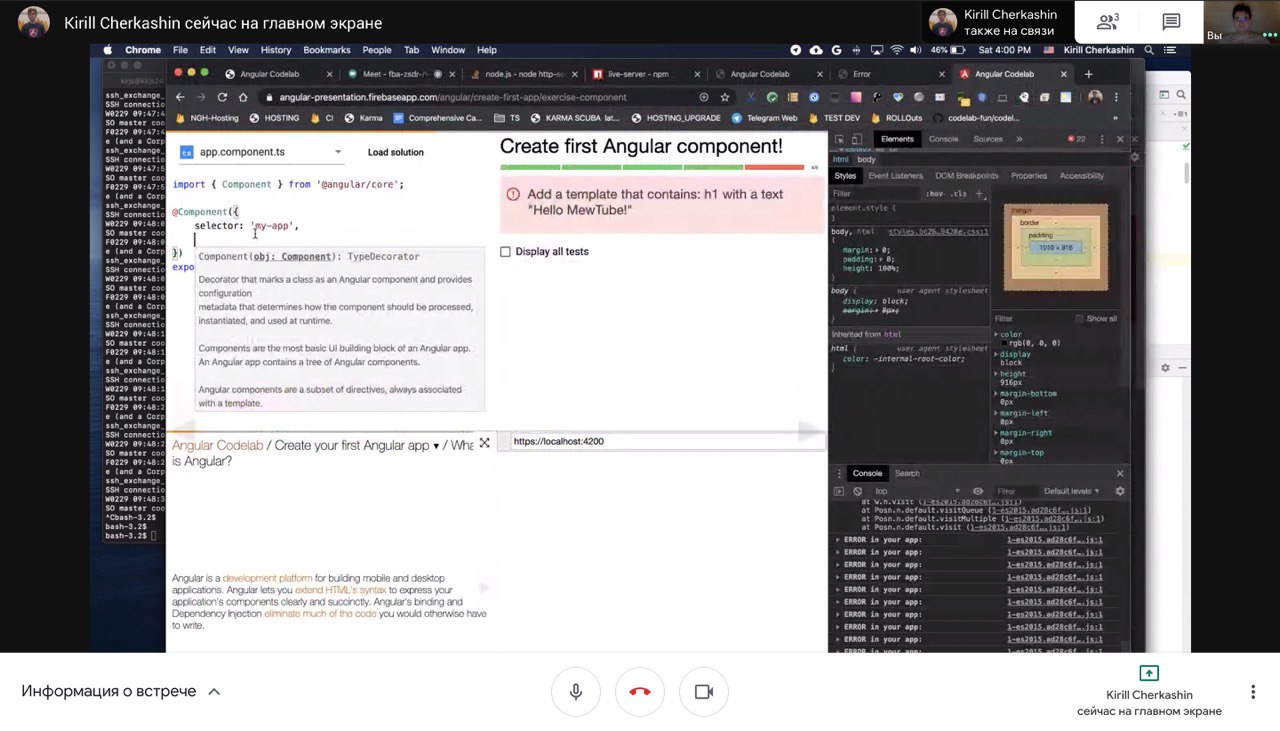Select the Вы self-view thumbnail

[1242, 22]
